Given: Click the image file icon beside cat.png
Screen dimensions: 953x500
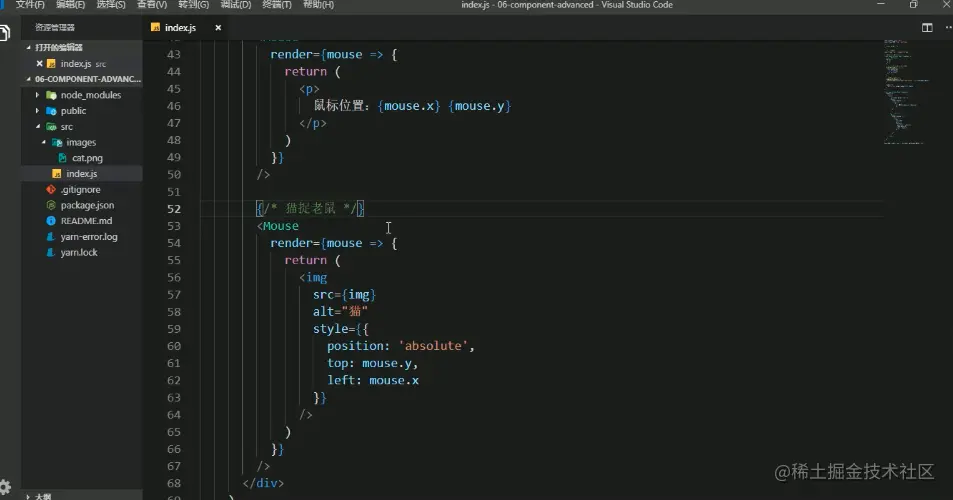Looking at the screenshot, I should (62, 158).
